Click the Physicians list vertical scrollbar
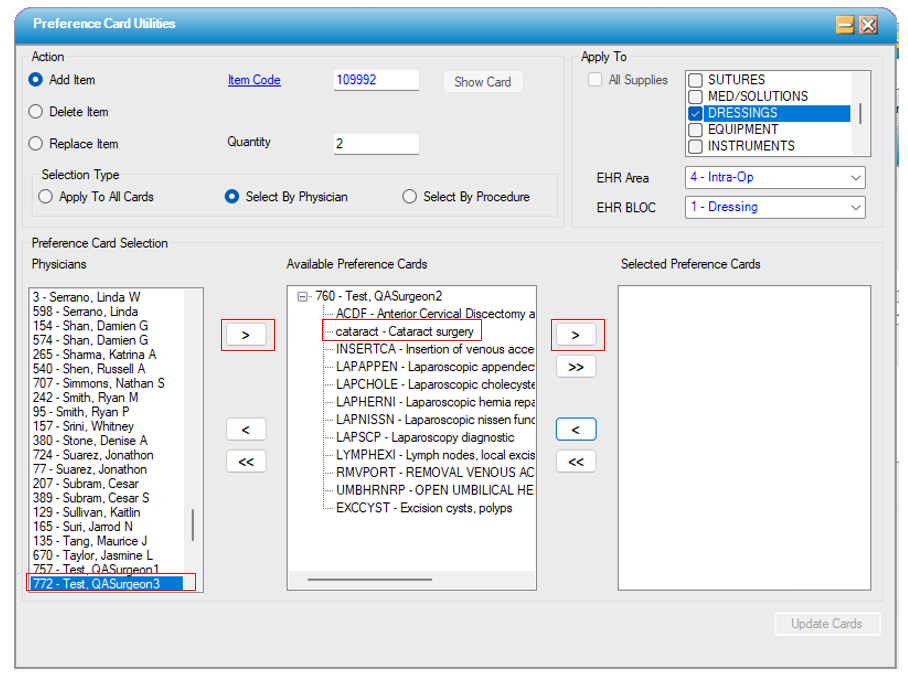The width and height of the screenshot is (908, 682). tap(192, 523)
